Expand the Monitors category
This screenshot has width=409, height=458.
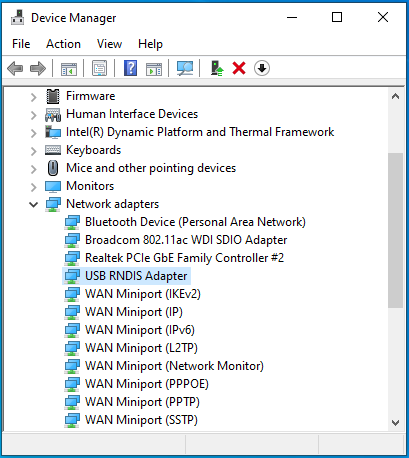pyautogui.click(x=33, y=187)
